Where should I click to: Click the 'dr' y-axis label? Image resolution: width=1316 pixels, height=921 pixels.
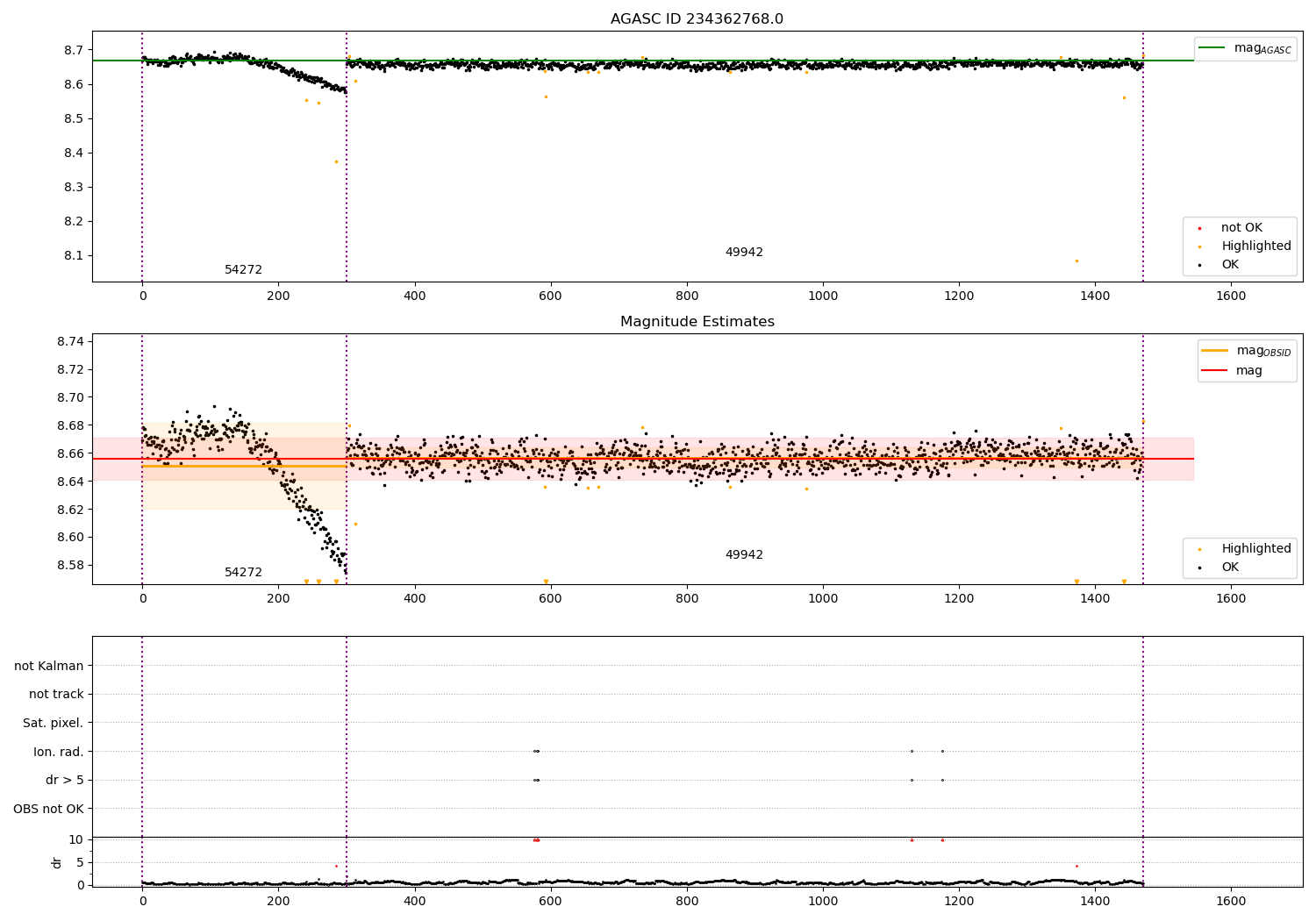57,862
